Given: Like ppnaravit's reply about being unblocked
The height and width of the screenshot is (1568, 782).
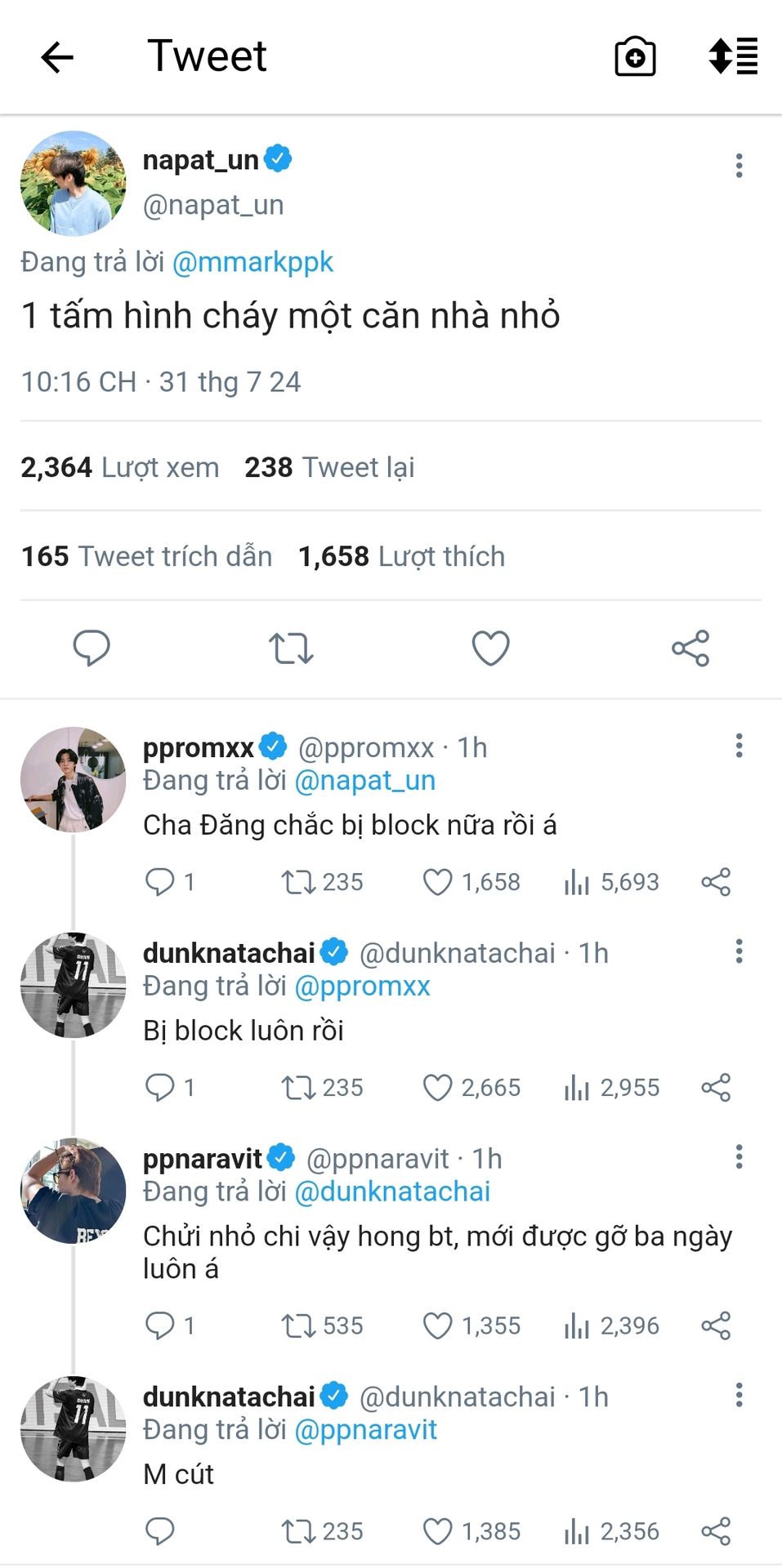Looking at the screenshot, I should pos(437,1325).
